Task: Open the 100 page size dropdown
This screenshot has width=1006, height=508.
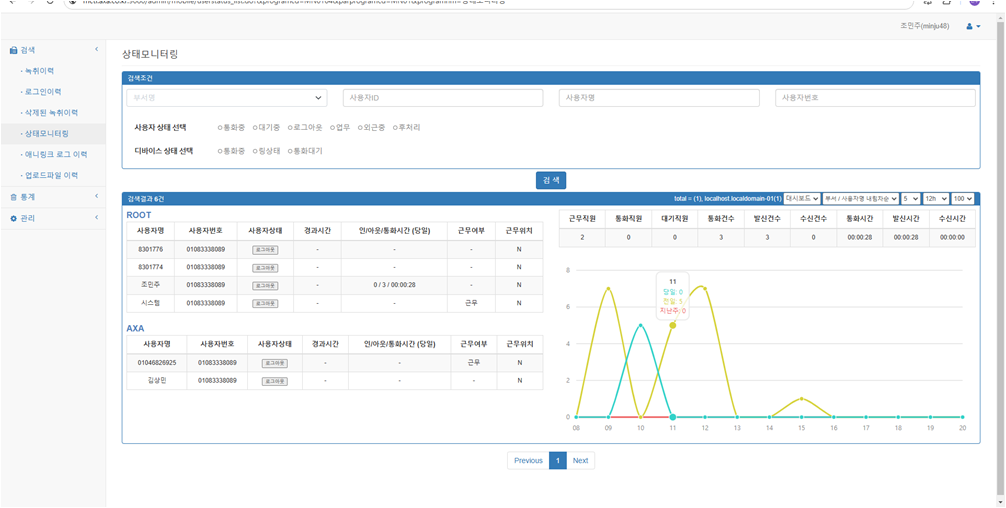Action: pos(962,199)
